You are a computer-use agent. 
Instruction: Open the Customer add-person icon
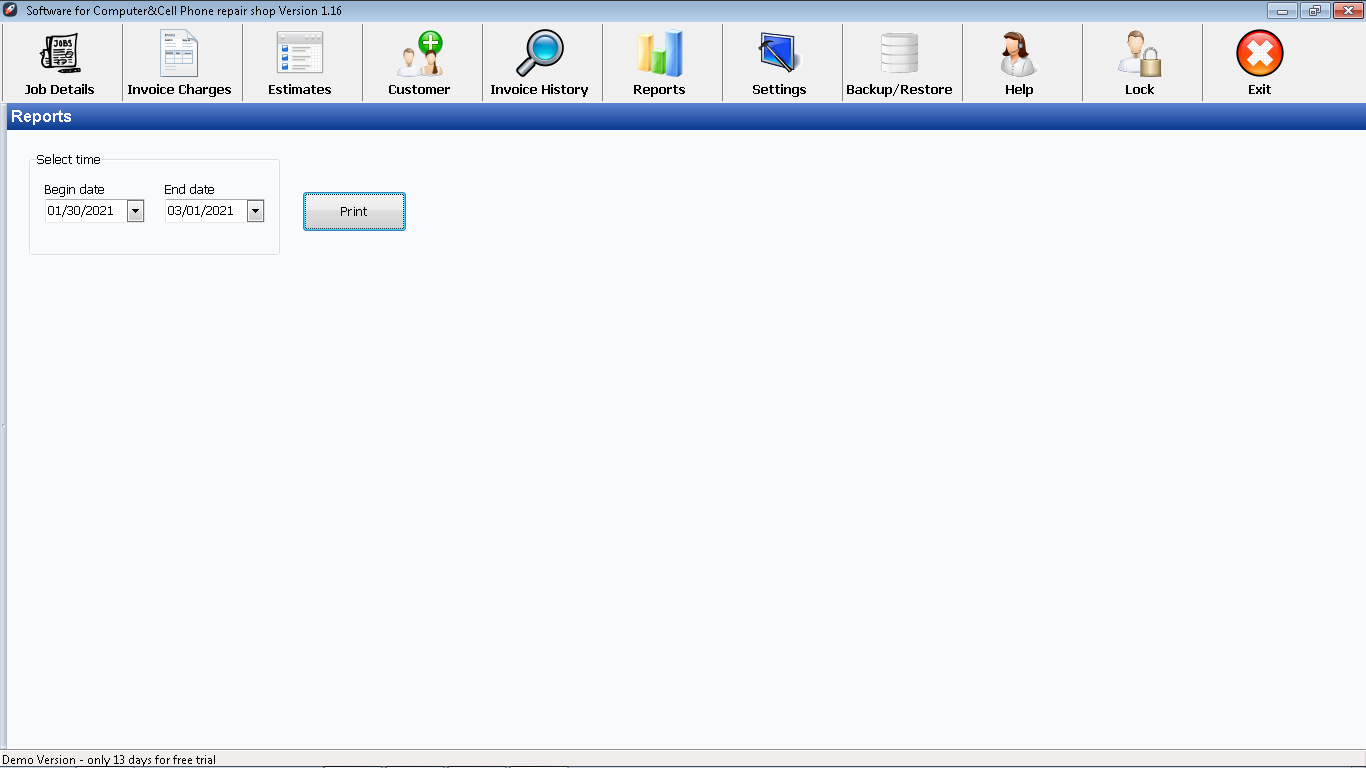[419, 54]
